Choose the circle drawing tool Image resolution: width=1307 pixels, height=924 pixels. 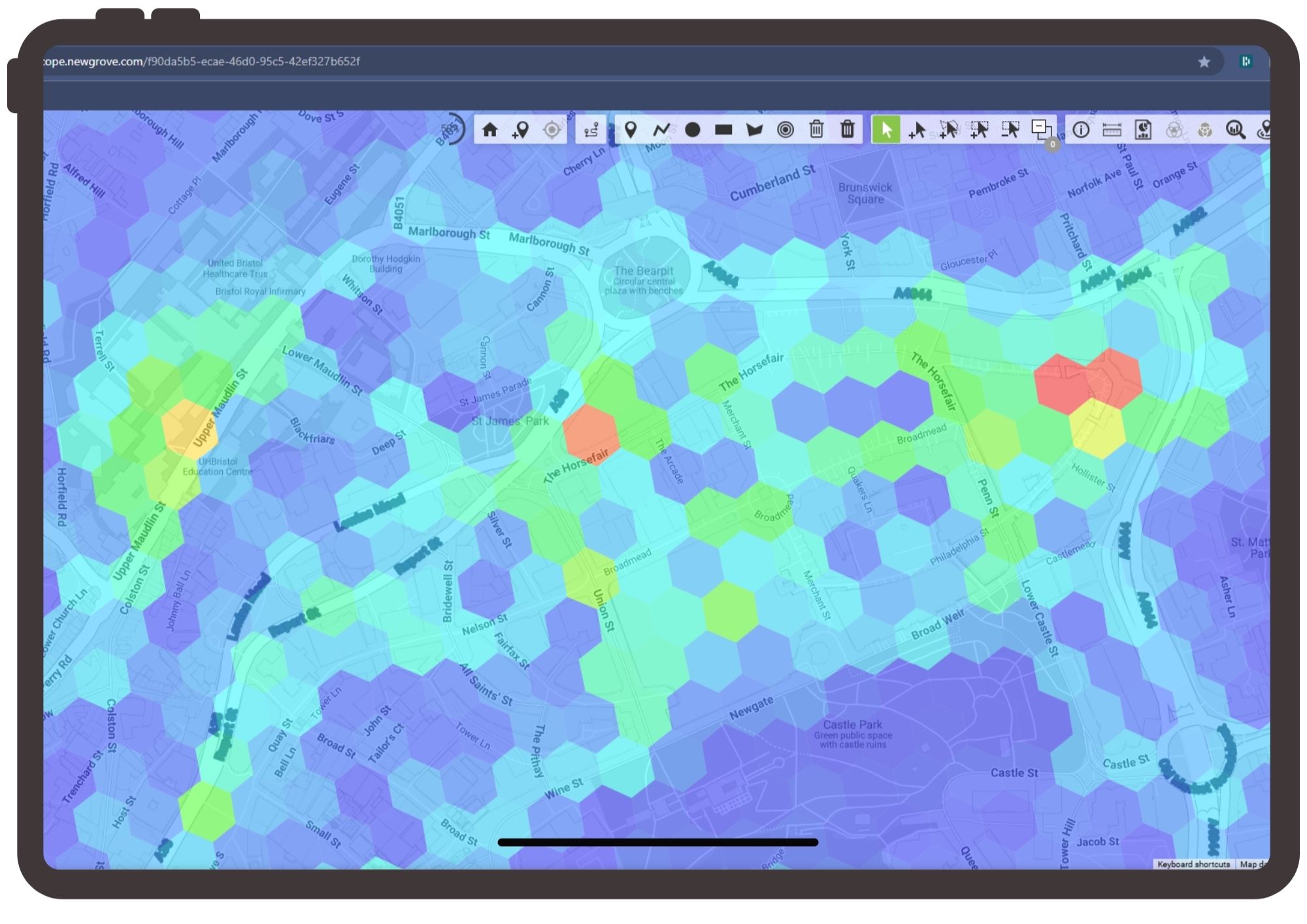pyautogui.click(x=693, y=131)
